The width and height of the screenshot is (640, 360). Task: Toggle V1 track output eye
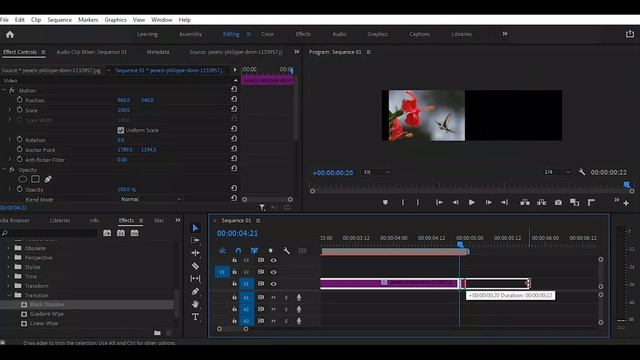pos(273,284)
